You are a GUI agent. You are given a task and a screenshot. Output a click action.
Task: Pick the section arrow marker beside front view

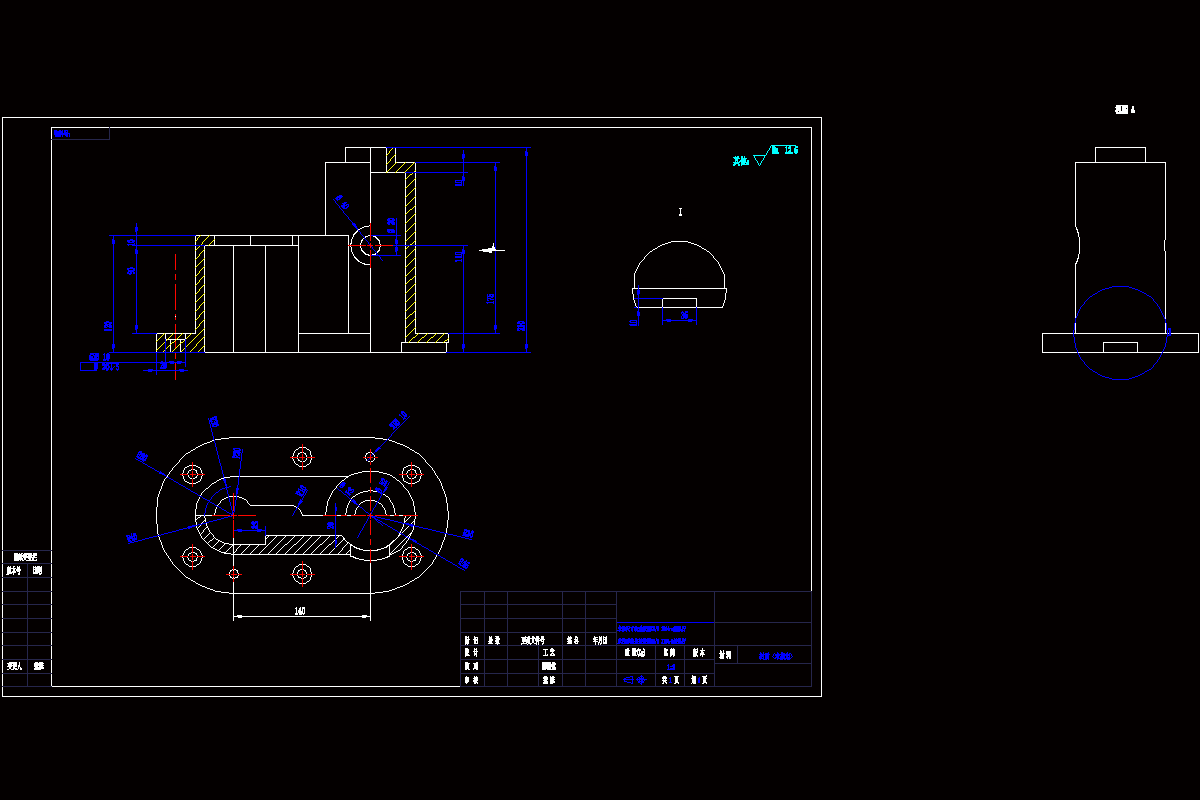pyautogui.click(x=492, y=249)
